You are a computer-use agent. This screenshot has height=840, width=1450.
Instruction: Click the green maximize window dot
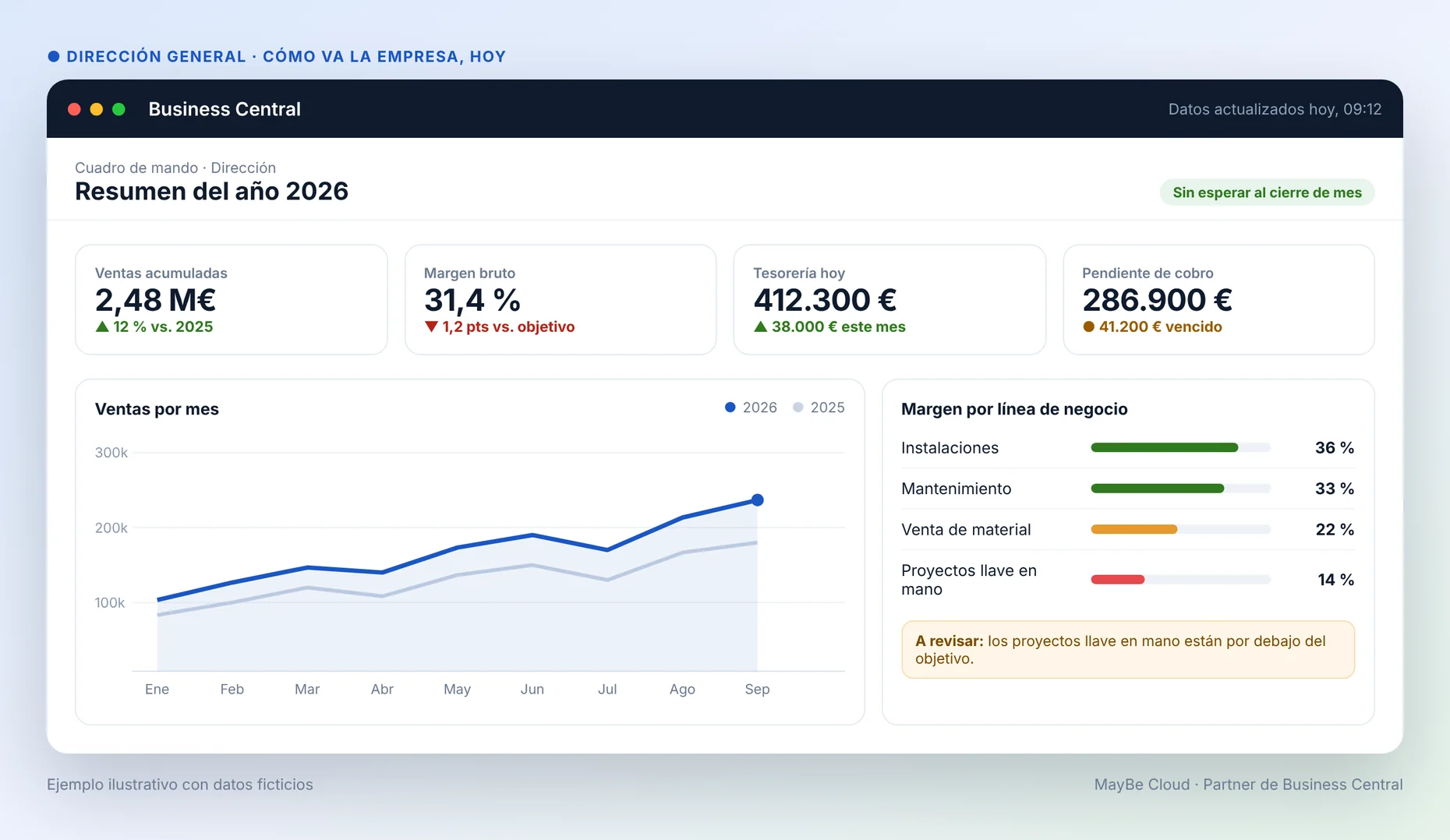(118, 109)
